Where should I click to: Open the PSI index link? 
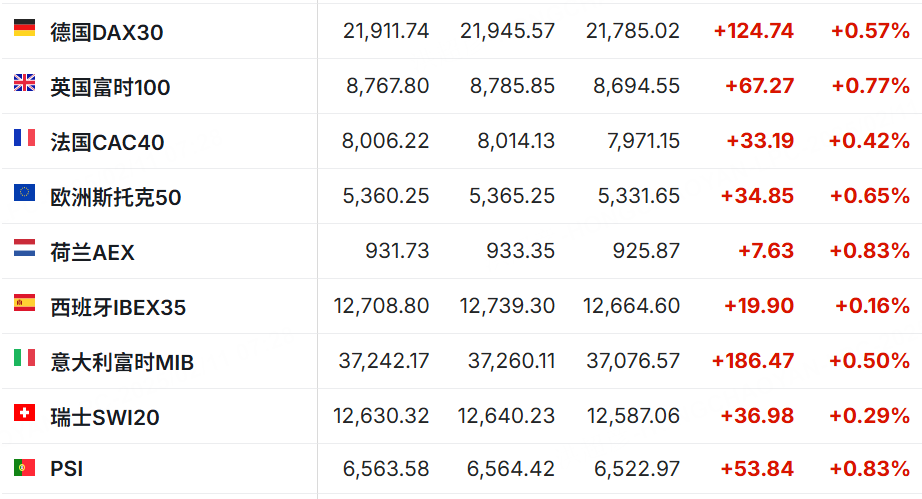[66, 469]
